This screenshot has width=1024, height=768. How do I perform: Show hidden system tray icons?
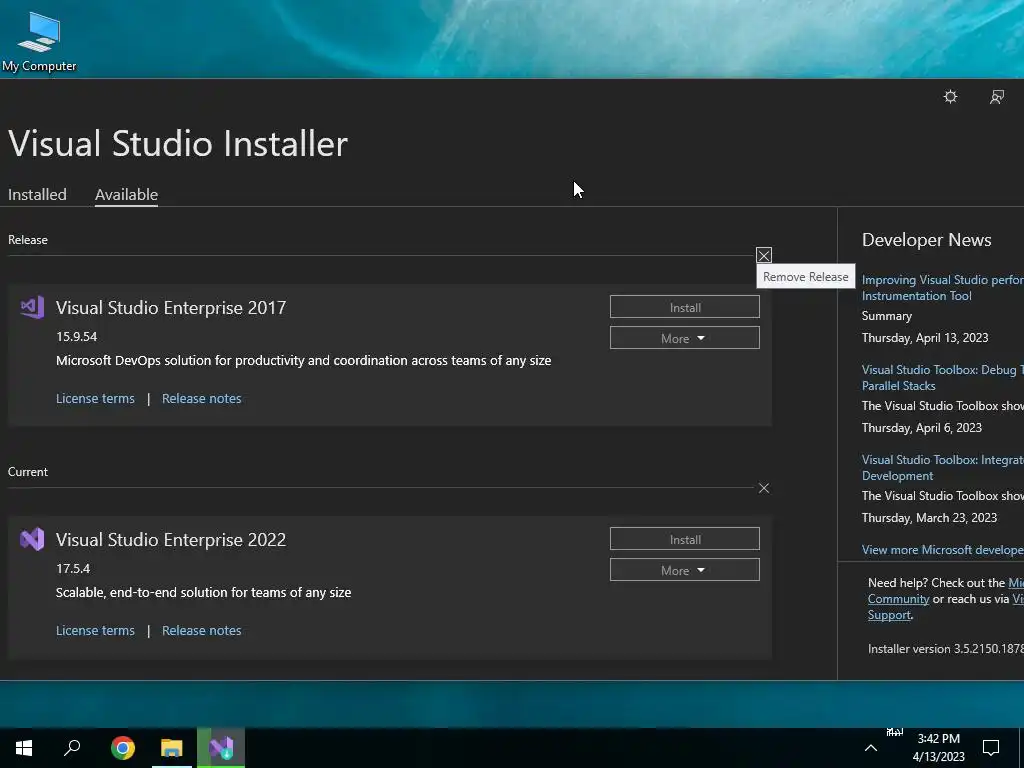click(871, 748)
